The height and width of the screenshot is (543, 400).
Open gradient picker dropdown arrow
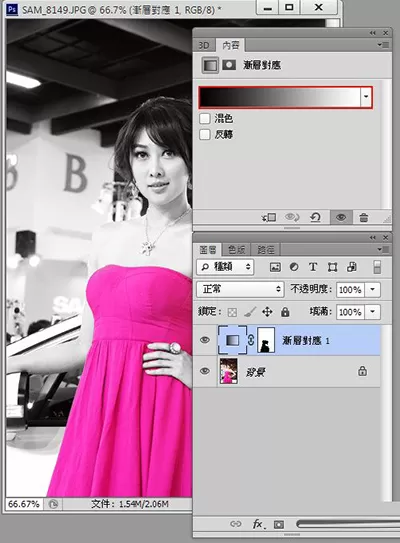(366, 97)
